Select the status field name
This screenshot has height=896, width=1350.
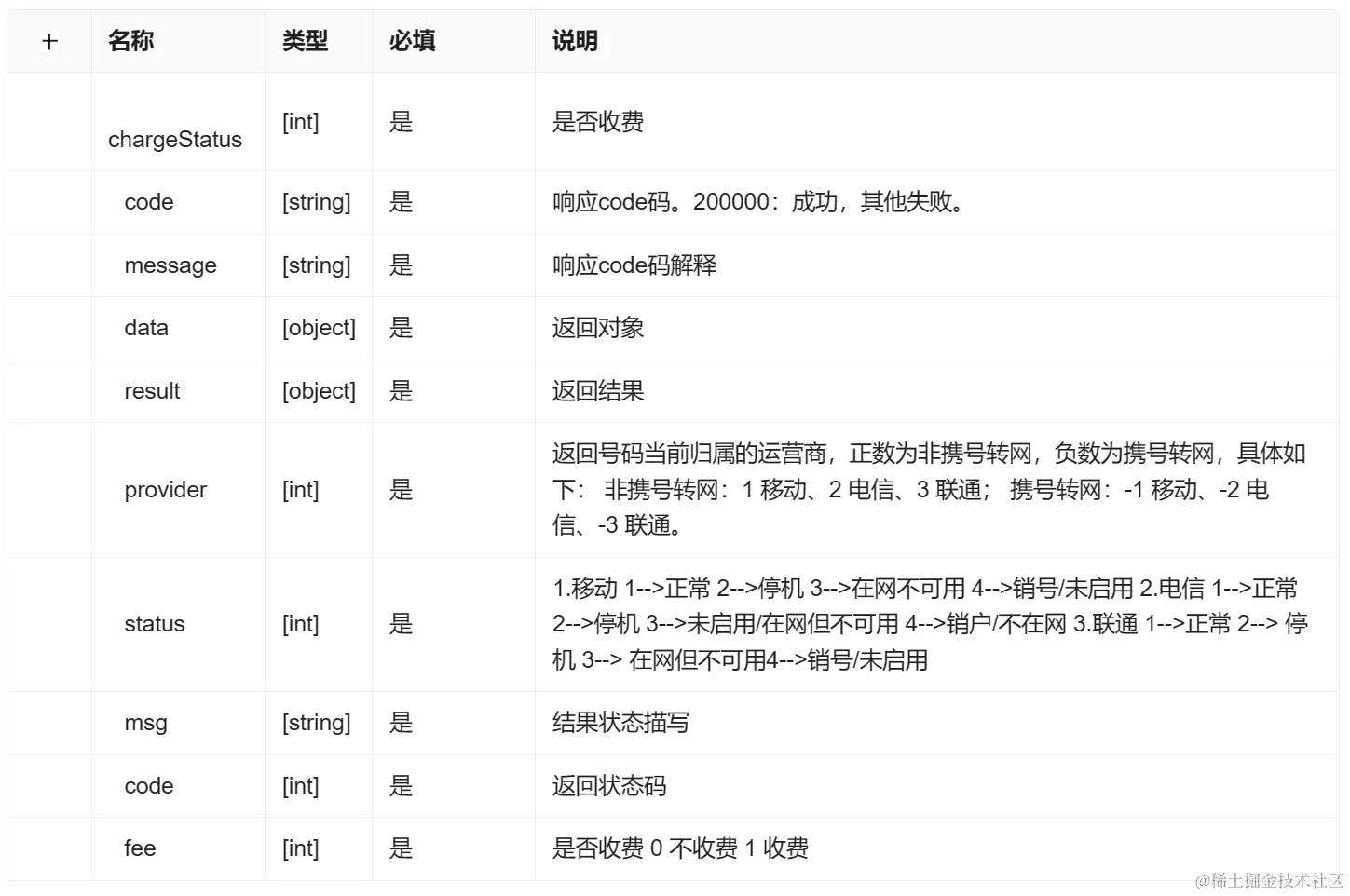155,624
